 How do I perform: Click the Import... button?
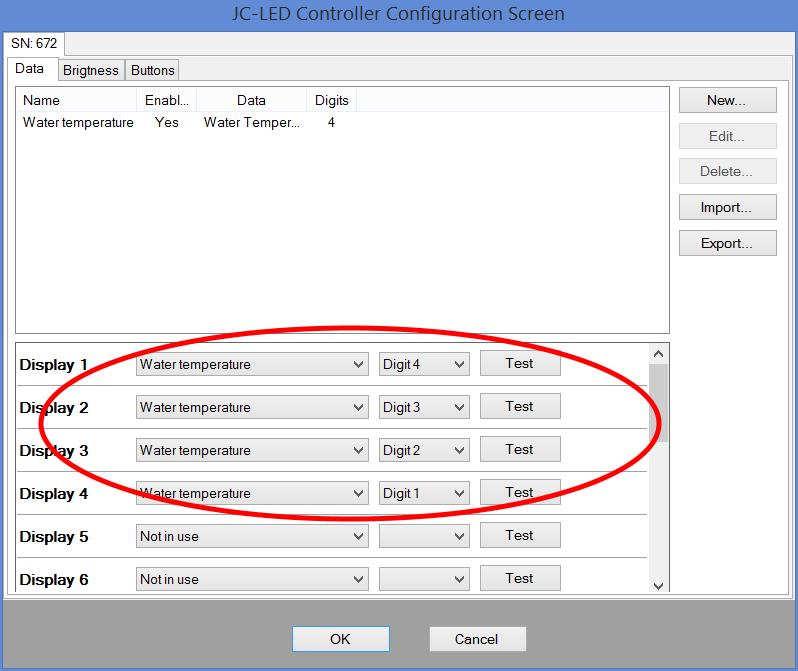pyautogui.click(x=727, y=207)
